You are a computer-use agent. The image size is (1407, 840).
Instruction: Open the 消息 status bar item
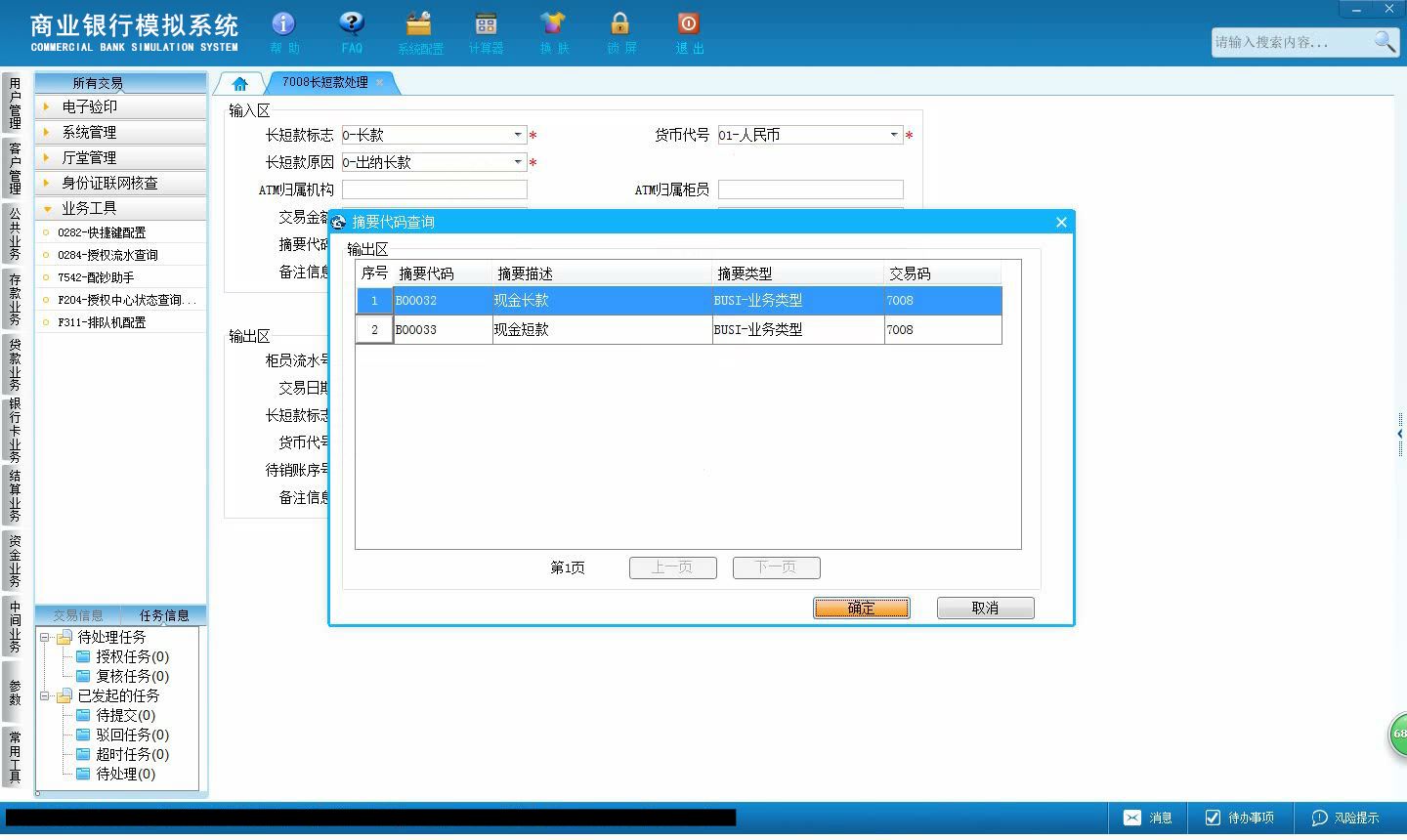click(1148, 818)
